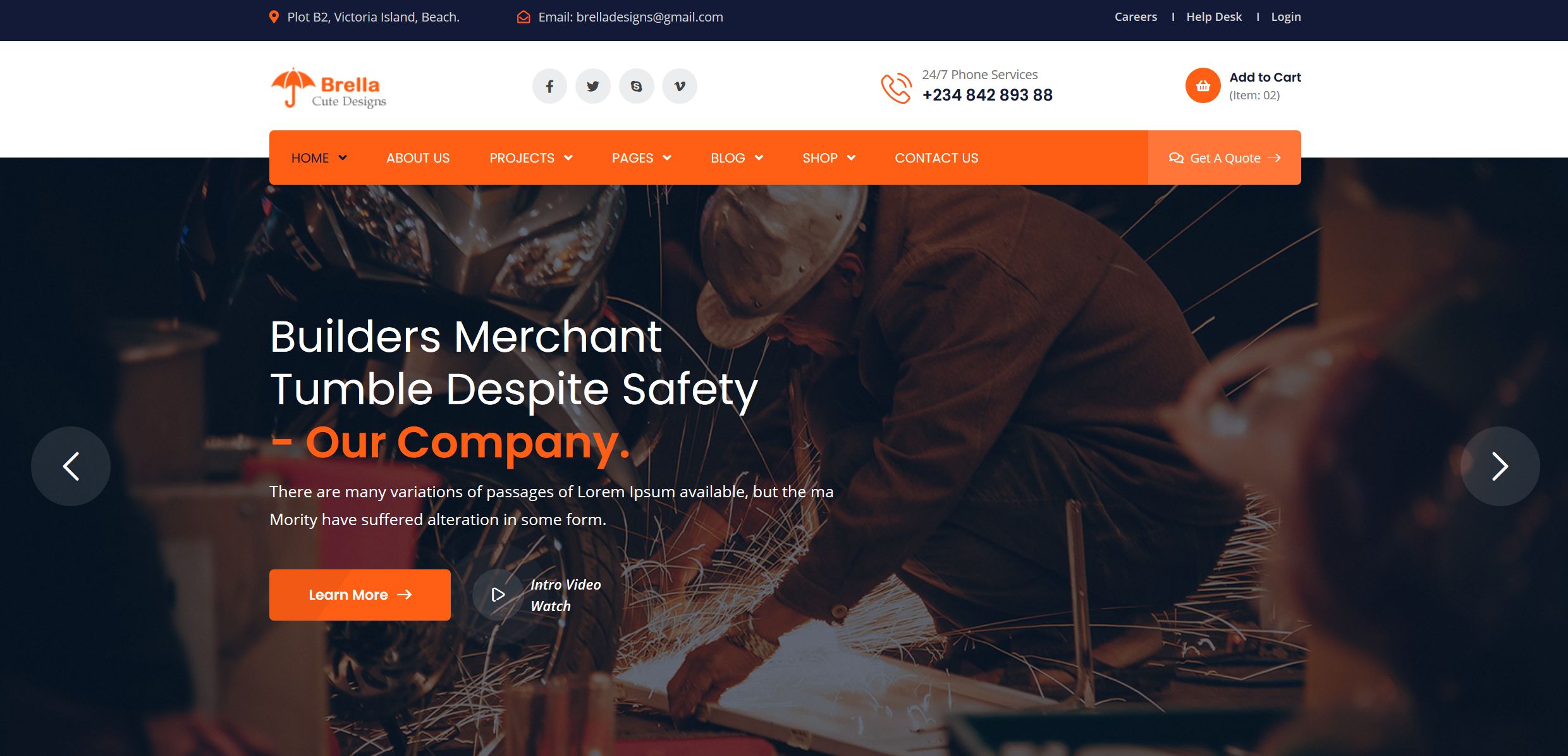The width and height of the screenshot is (1568, 756).
Task: Open the Skype social icon
Action: pos(637,86)
